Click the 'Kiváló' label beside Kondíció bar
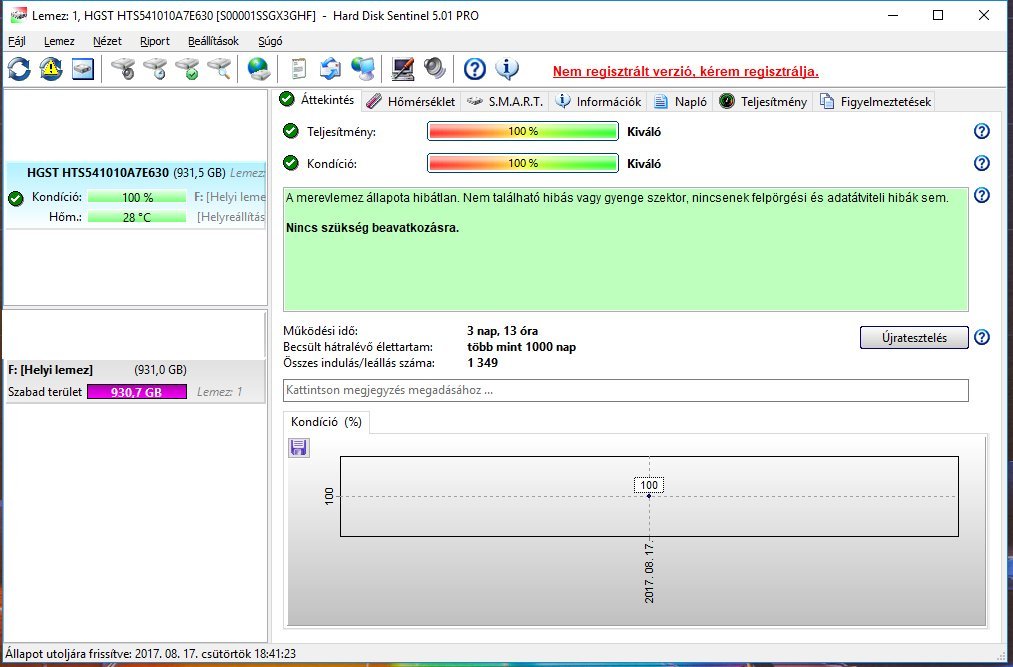The width and height of the screenshot is (1013, 667). 643,164
